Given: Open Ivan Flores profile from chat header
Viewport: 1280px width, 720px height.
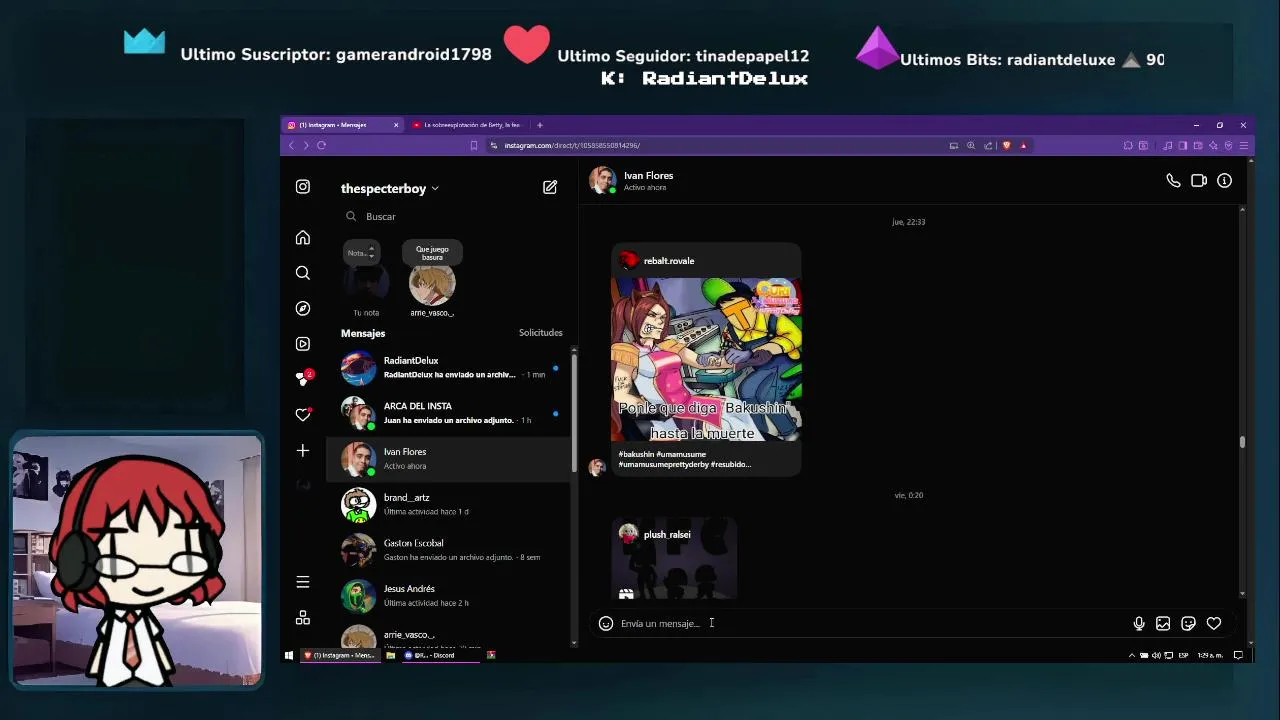Looking at the screenshot, I should (632, 180).
